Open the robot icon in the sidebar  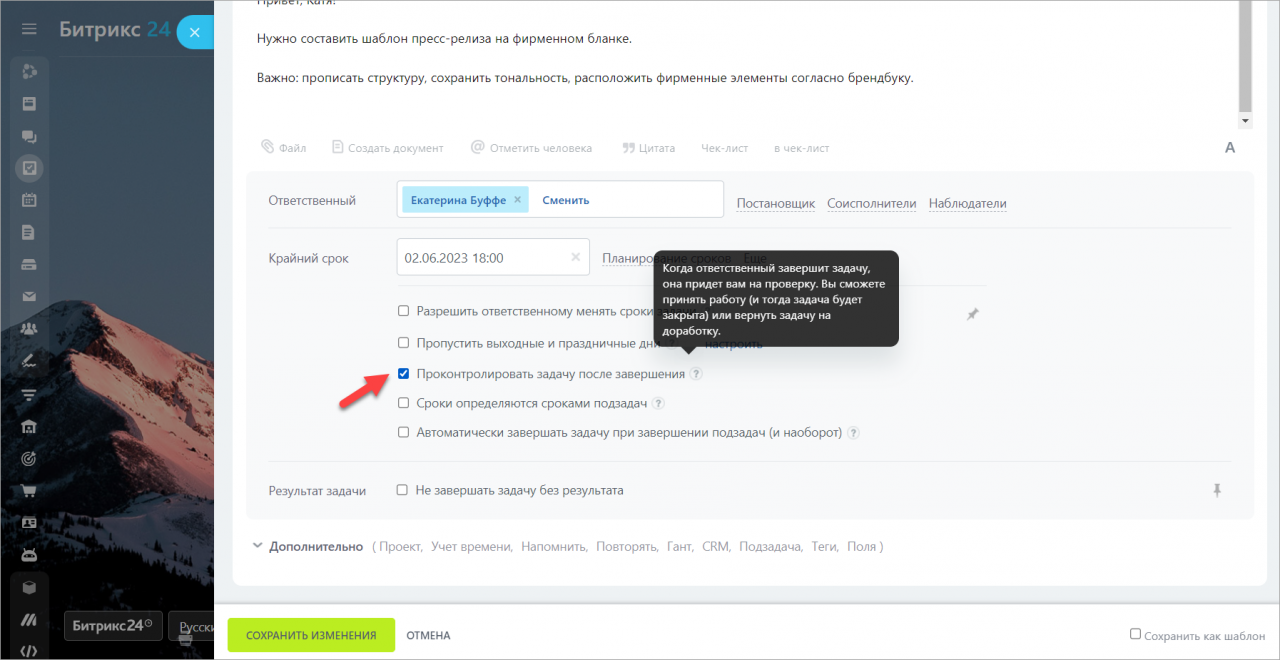tap(29, 555)
